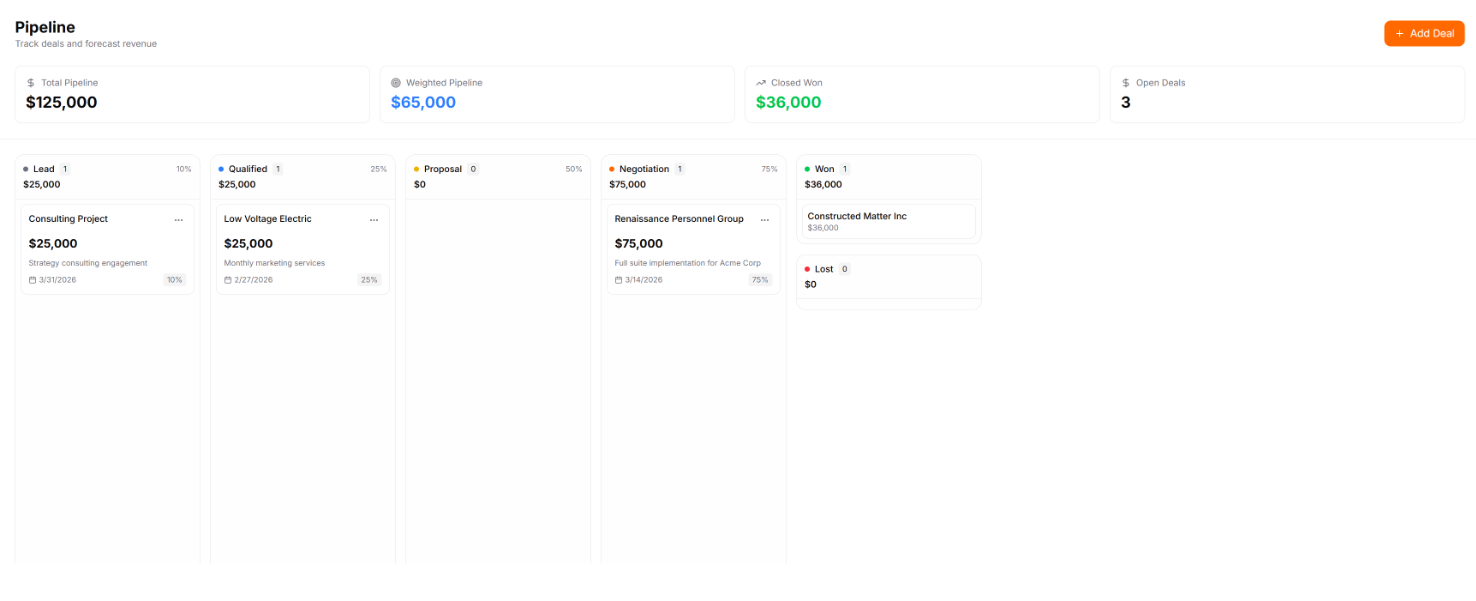Click the dollar icon beside Open Deals
The height and width of the screenshot is (601, 1476).
[1126, 83]
